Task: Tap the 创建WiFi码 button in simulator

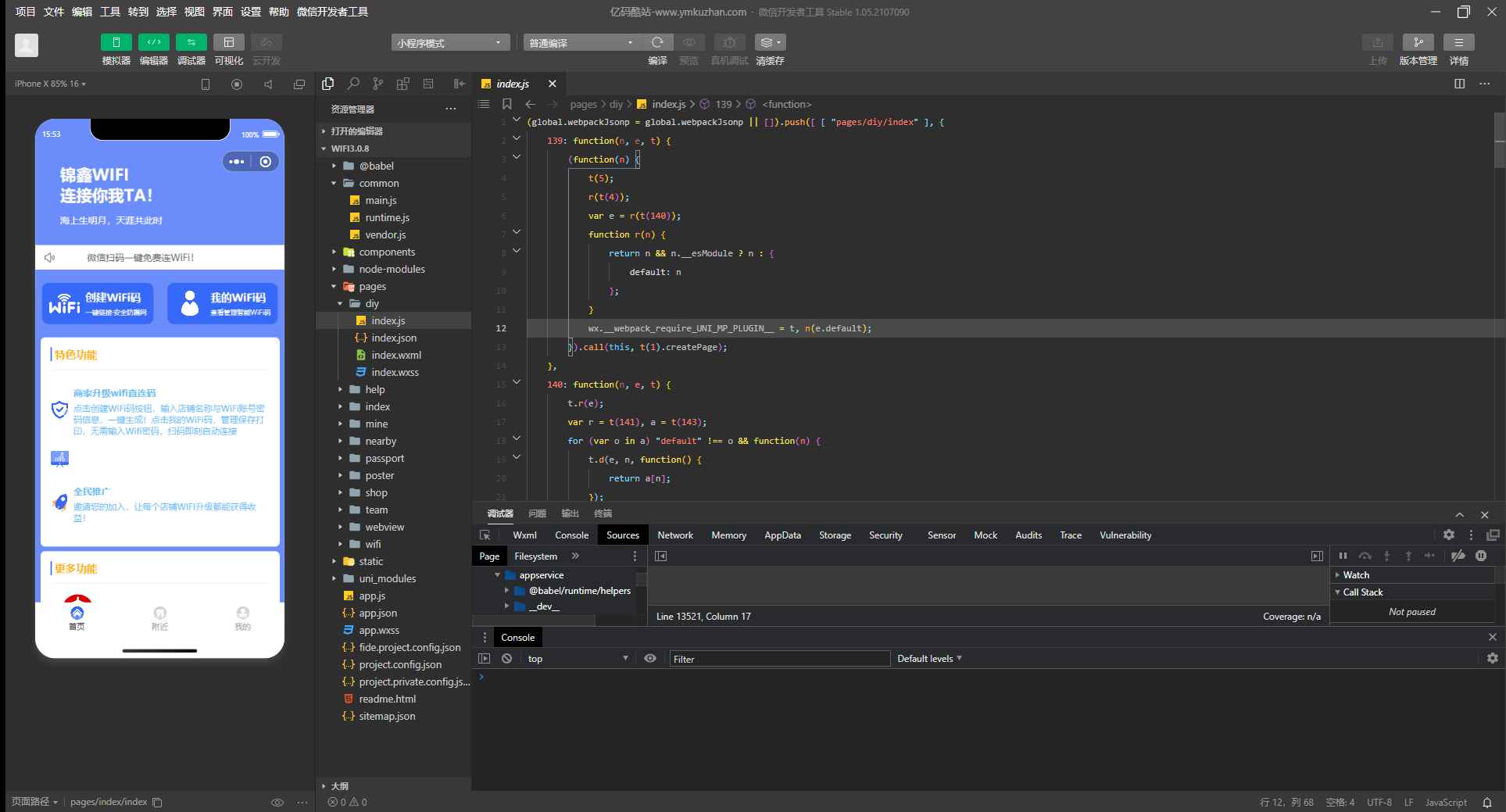Action: (98, 303)
